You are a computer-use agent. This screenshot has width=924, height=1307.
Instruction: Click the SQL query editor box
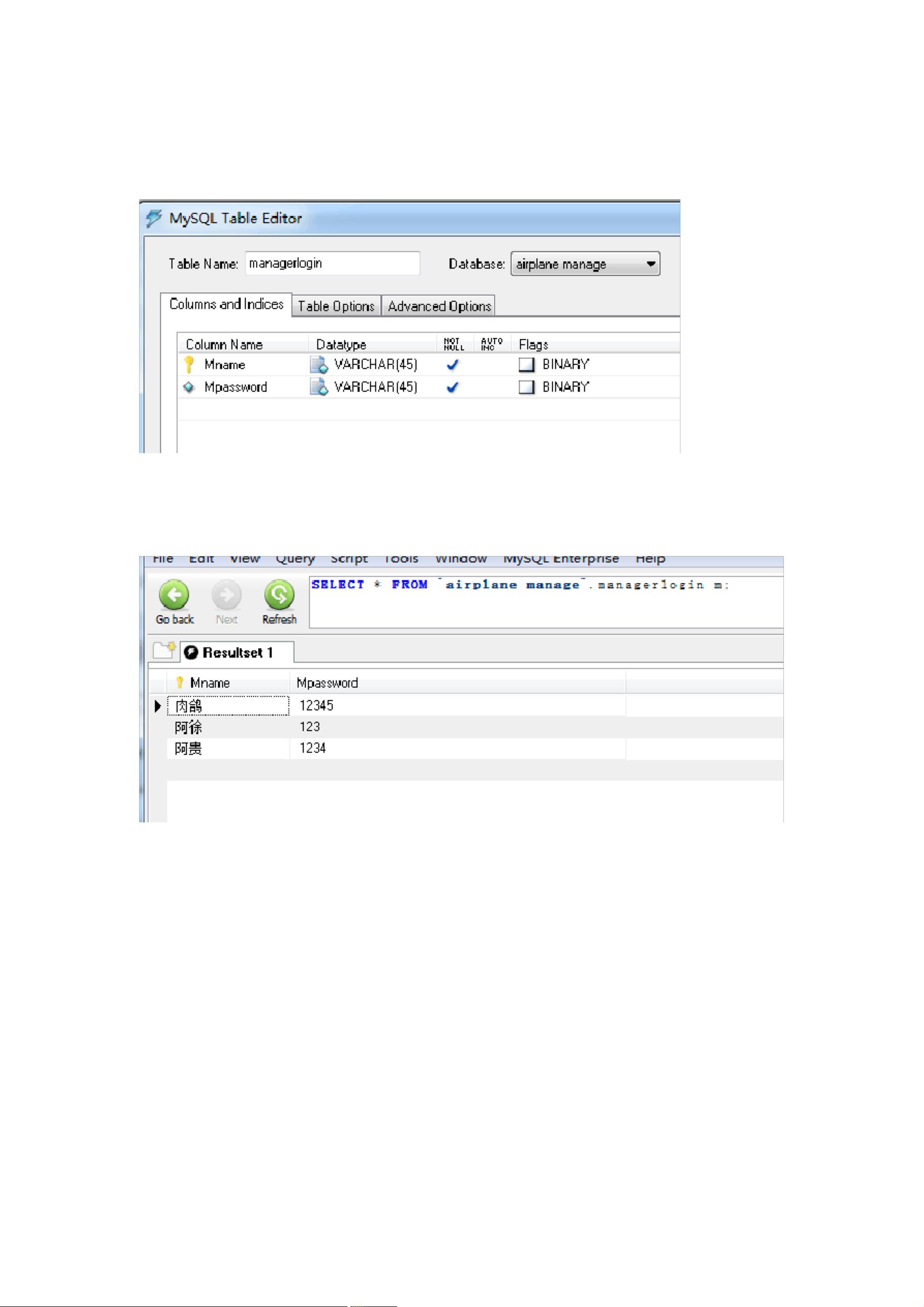click(546, 602)
